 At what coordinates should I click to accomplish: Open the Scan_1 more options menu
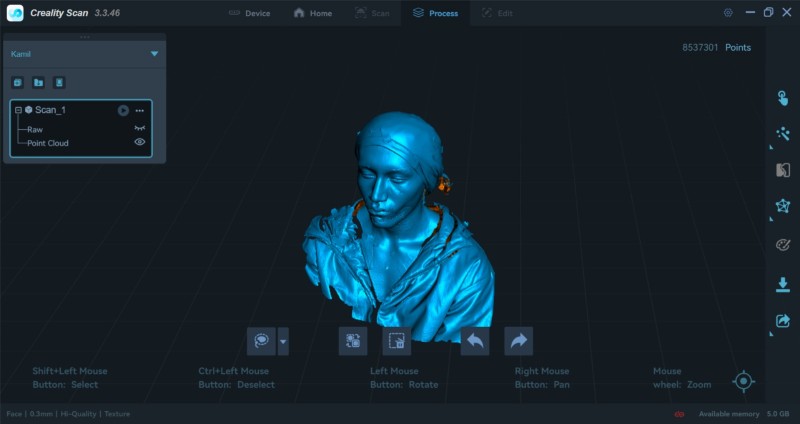click(x=139, y=110)
